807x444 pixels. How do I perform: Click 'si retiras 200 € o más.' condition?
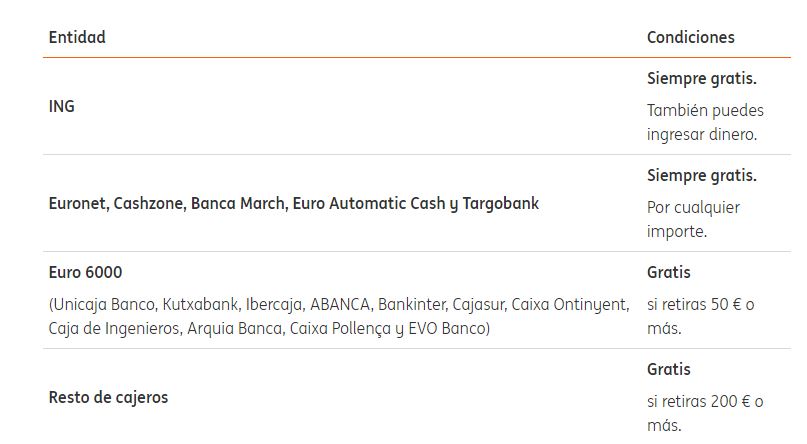click(x=704, y=413)
